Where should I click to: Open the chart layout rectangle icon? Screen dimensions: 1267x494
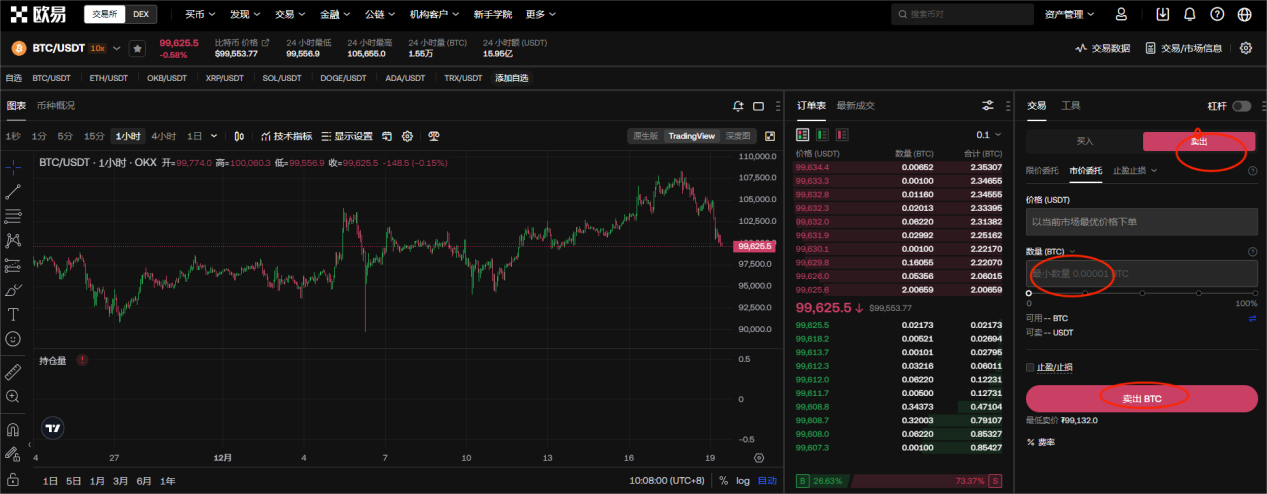[x=758, y=106]
